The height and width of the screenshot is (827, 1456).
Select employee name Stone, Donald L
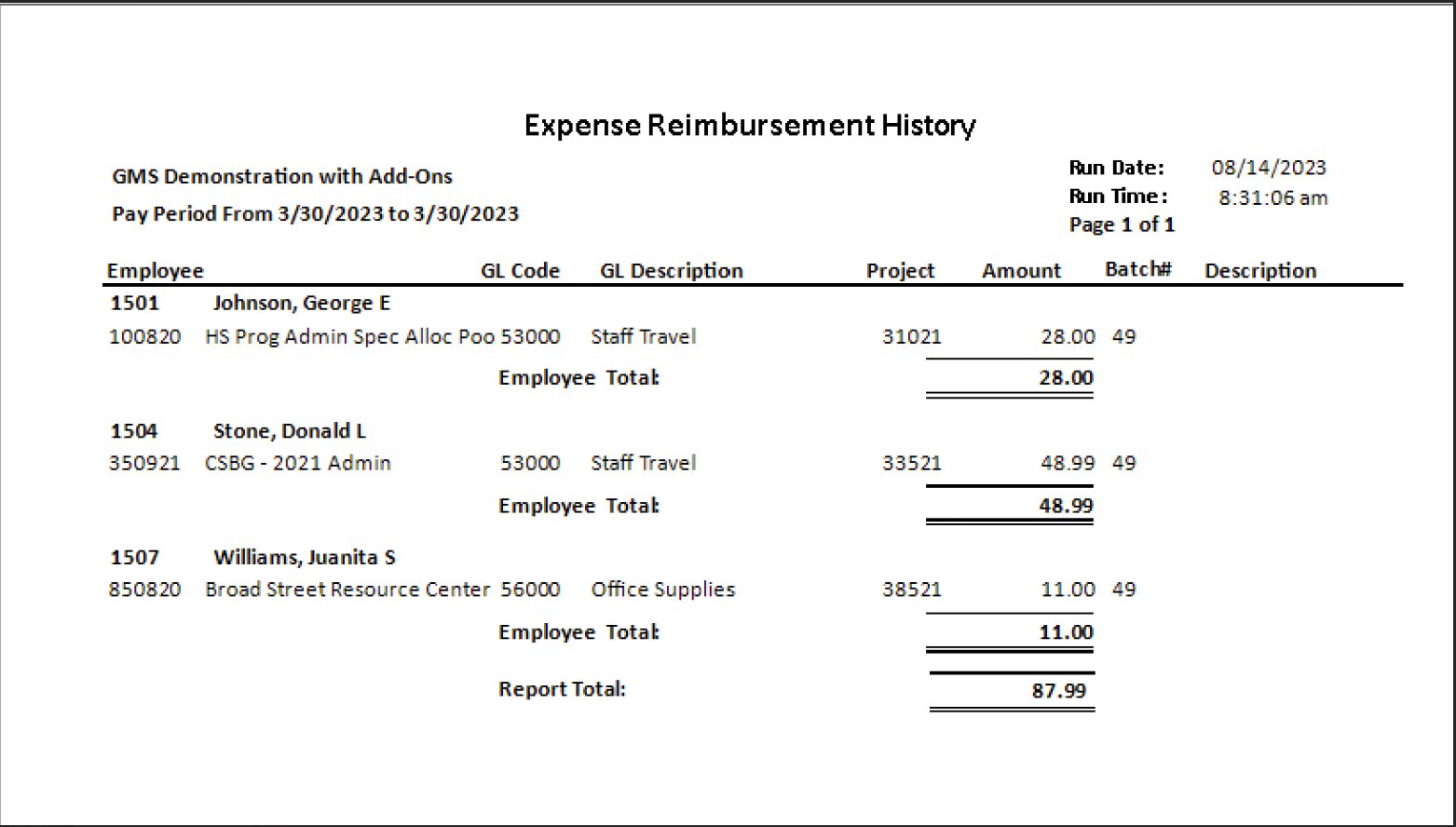(290, 431)
